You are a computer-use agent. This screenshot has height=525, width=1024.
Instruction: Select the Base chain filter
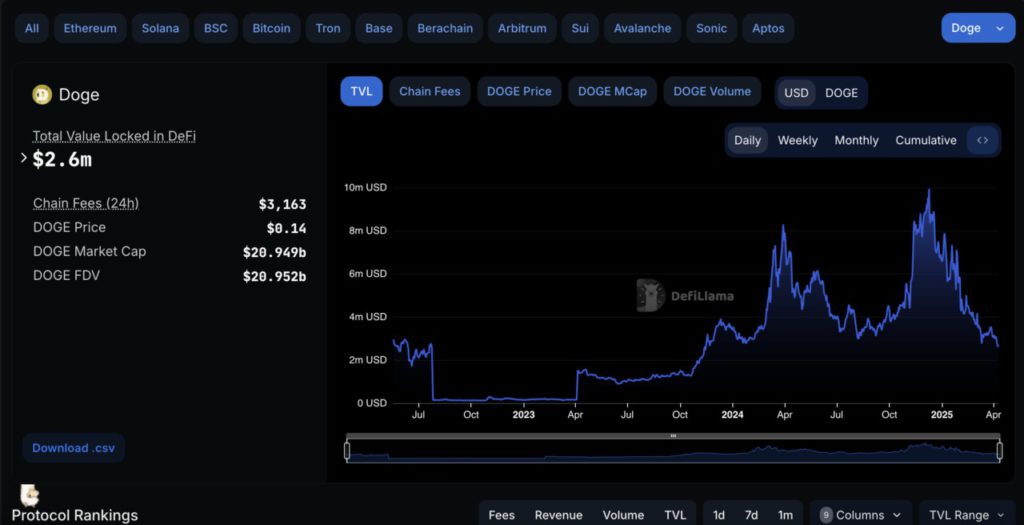click(379, 29)
